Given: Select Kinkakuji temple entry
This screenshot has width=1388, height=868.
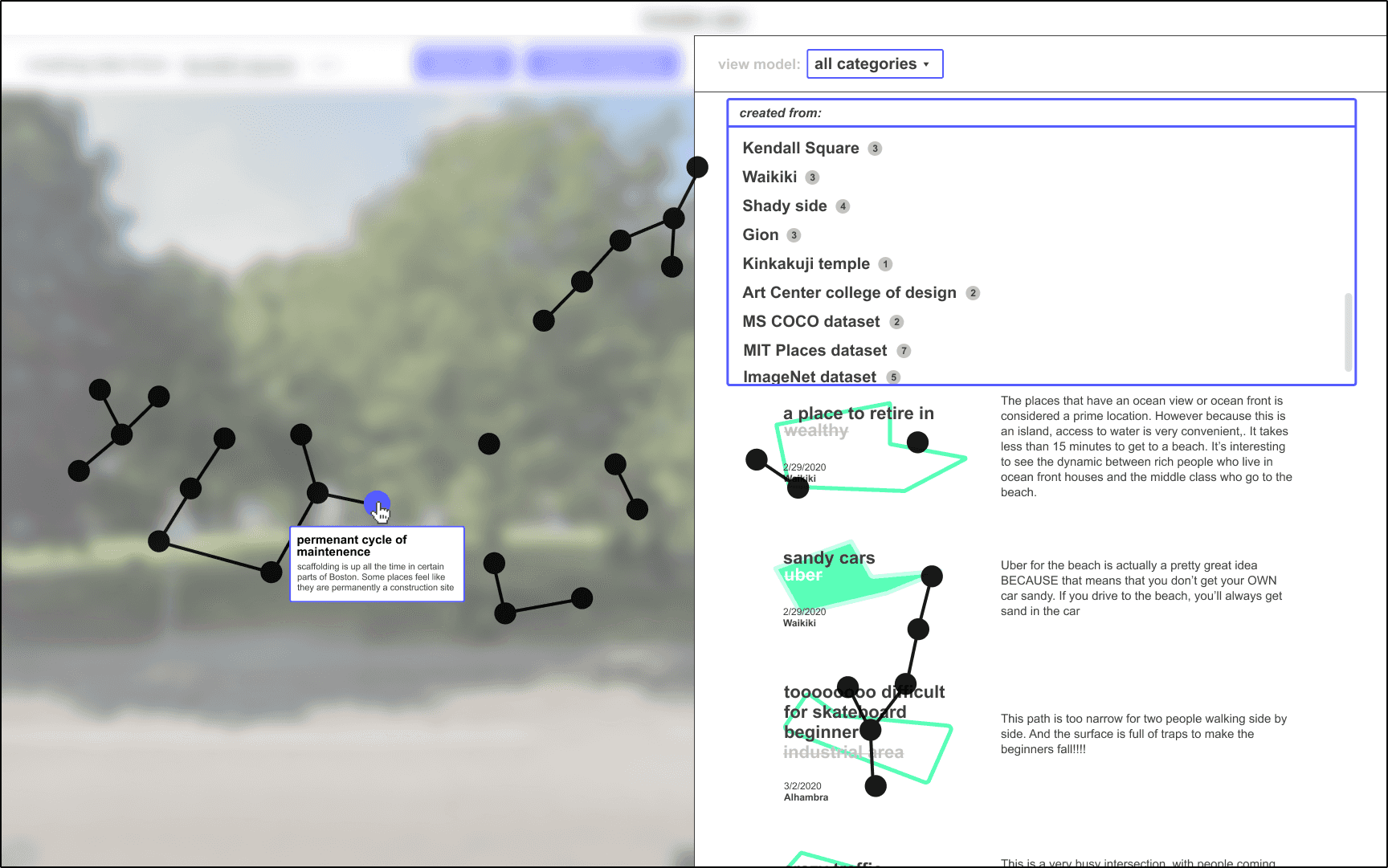Looking at the screenshot, I should coord(806,263).
